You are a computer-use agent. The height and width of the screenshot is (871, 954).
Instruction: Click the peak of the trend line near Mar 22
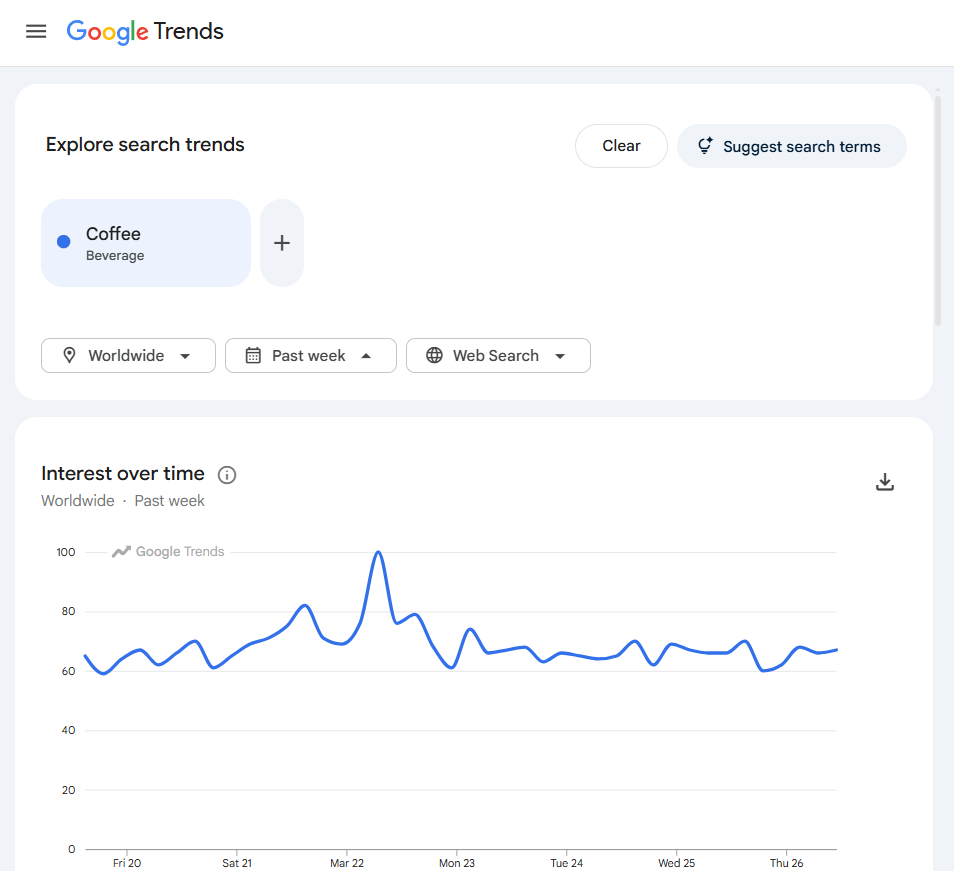click(x=378, y=552)
